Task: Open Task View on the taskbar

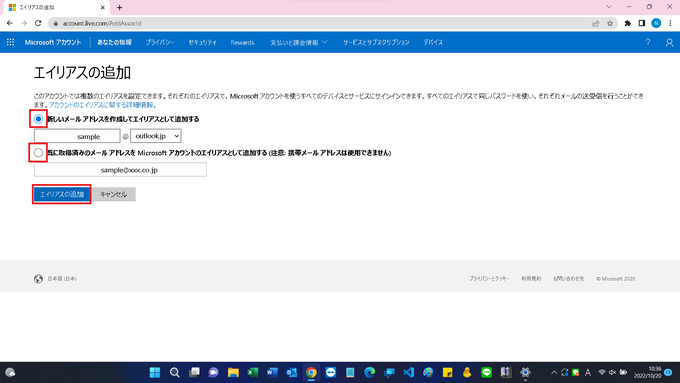Action: (194, 372)
